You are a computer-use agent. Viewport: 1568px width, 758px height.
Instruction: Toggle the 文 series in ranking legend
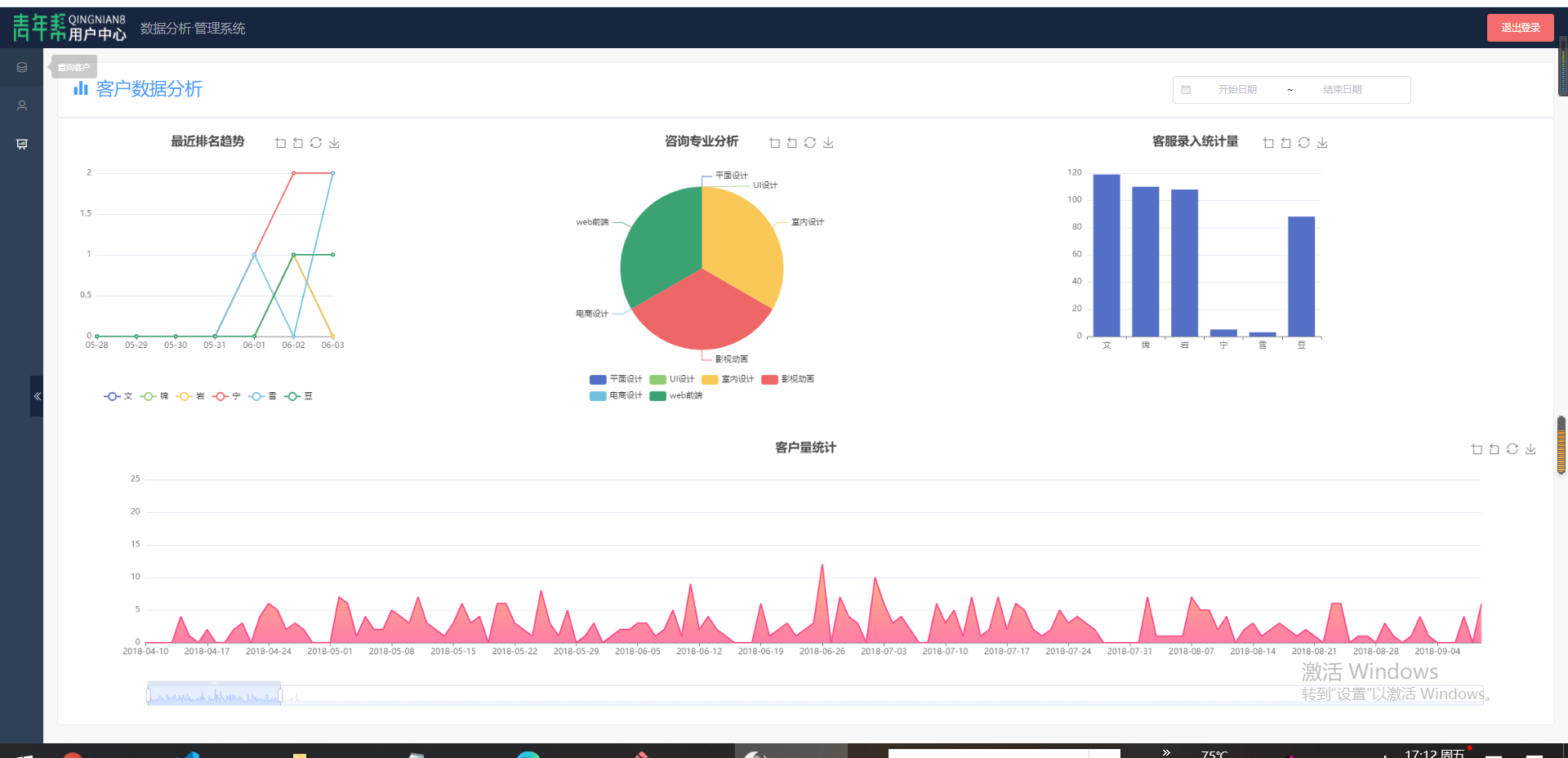[x=118, y=395]
